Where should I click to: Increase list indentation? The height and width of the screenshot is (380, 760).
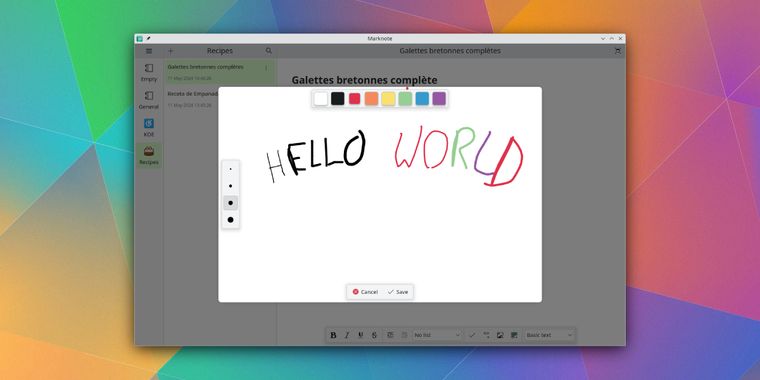(x=390, y=335)
